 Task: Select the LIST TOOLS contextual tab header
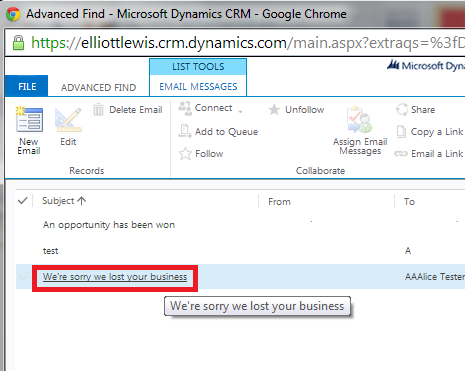198,67
